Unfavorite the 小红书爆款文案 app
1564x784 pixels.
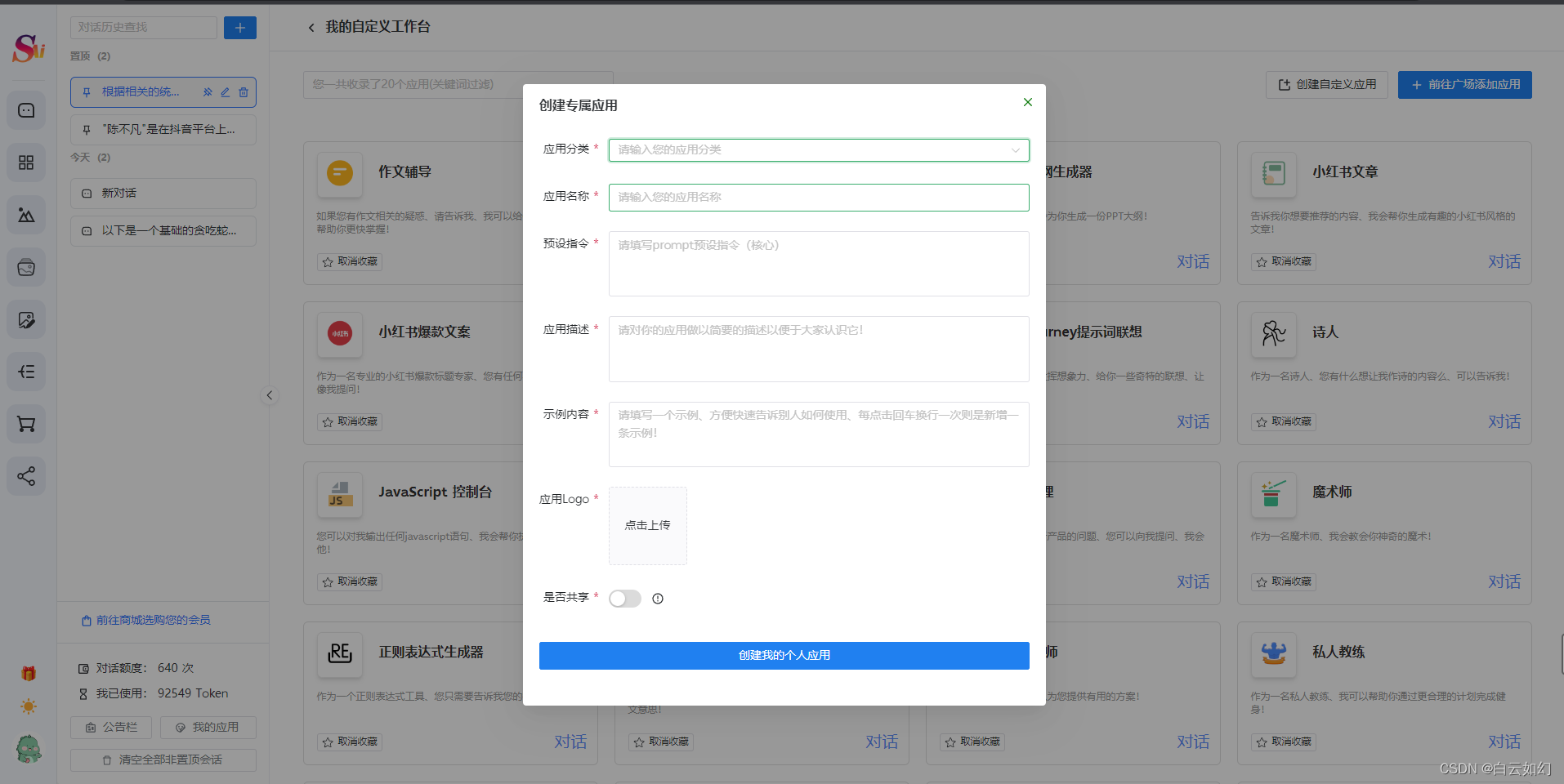pos(350,422)
